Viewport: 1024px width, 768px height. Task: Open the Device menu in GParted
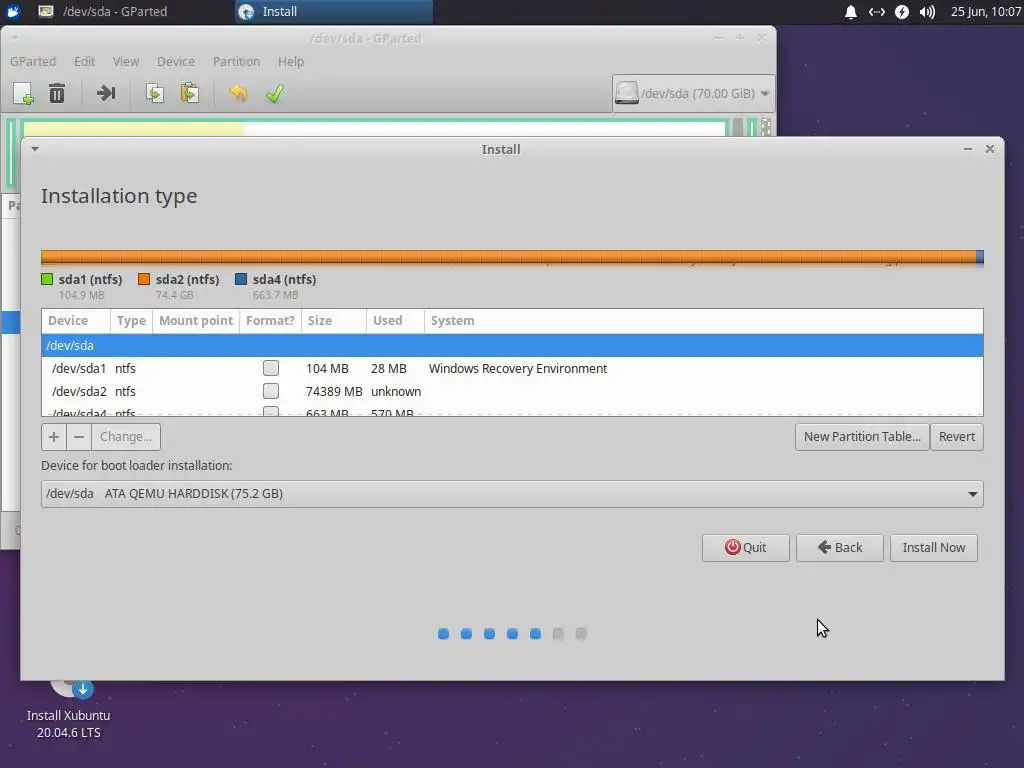click(x=176, y=61)
